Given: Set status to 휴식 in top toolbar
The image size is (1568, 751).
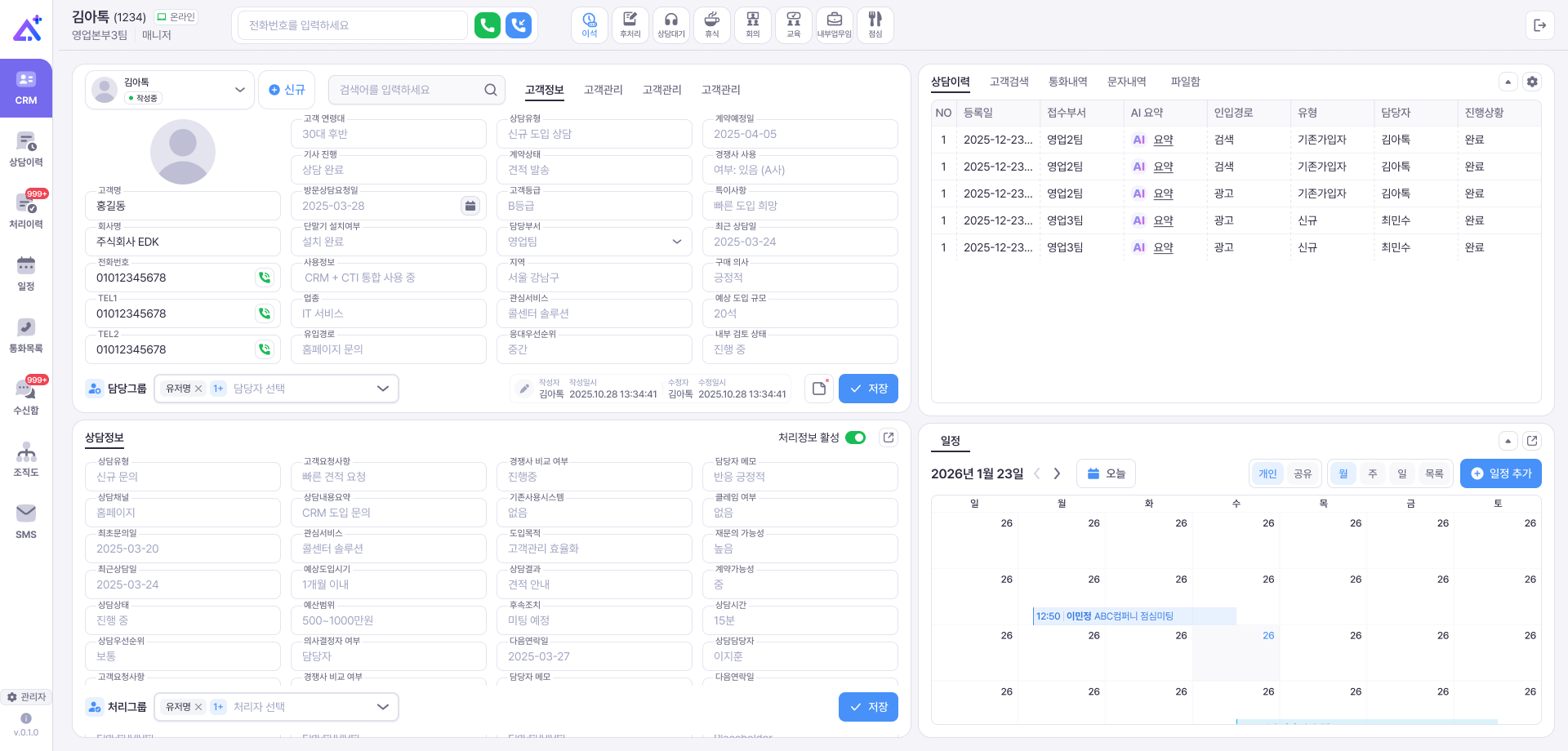Looking at the screenshot, I should [x=711, y=24].
